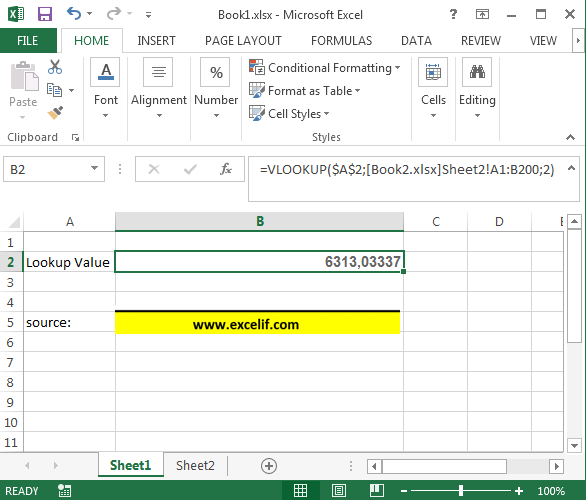The image size is (586, 500).
Task: Click horizontal scrollbar left arrow
Action: [374, 466]
